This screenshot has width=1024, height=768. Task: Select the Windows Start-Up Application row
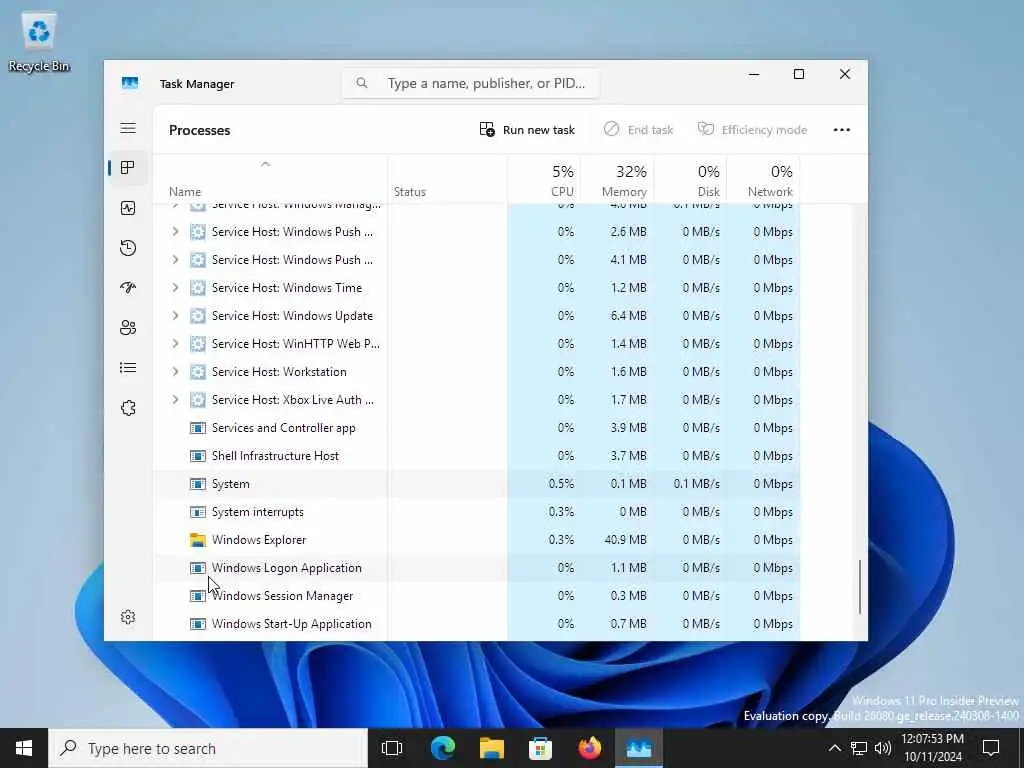(477, 624)
